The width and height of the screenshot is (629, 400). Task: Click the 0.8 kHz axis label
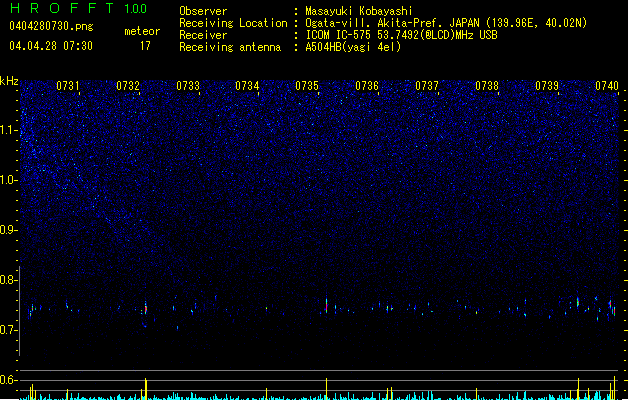[9, 280]
